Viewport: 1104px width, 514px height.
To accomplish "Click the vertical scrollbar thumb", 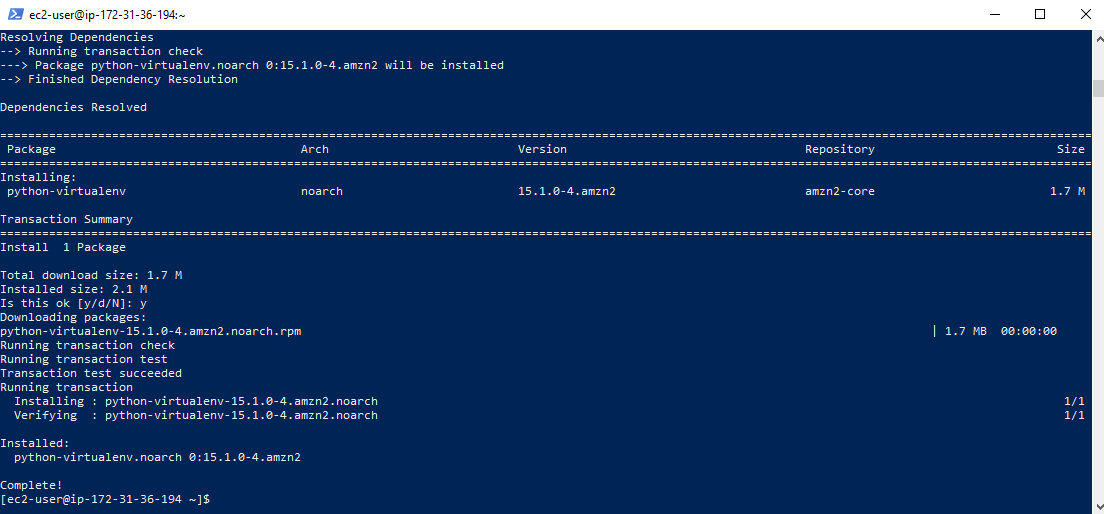I will click(x=1098, y=89).
